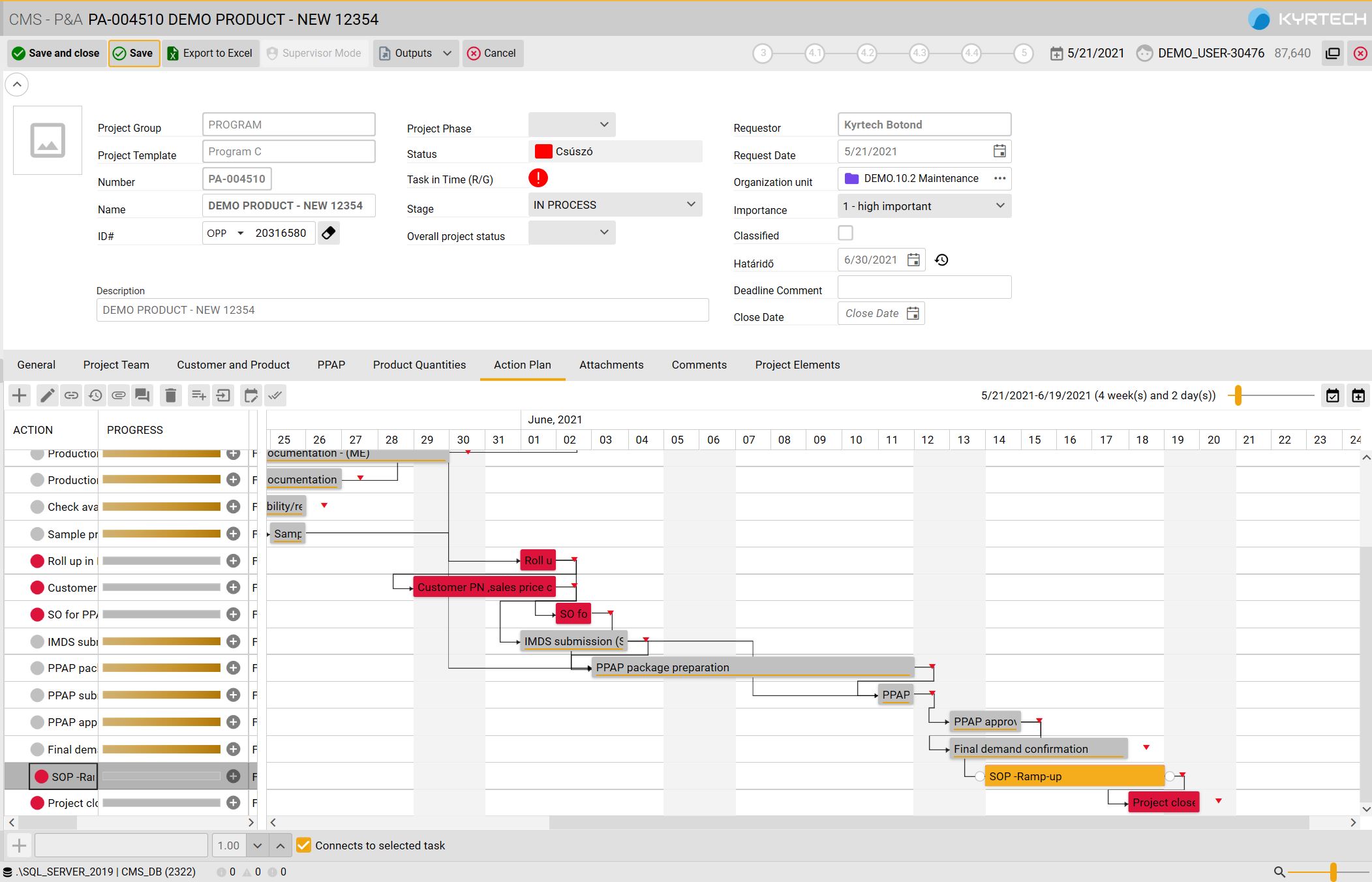The image size is (1372, 882).
Task: Open action history clock icon
Action: [x=95, y=395]
